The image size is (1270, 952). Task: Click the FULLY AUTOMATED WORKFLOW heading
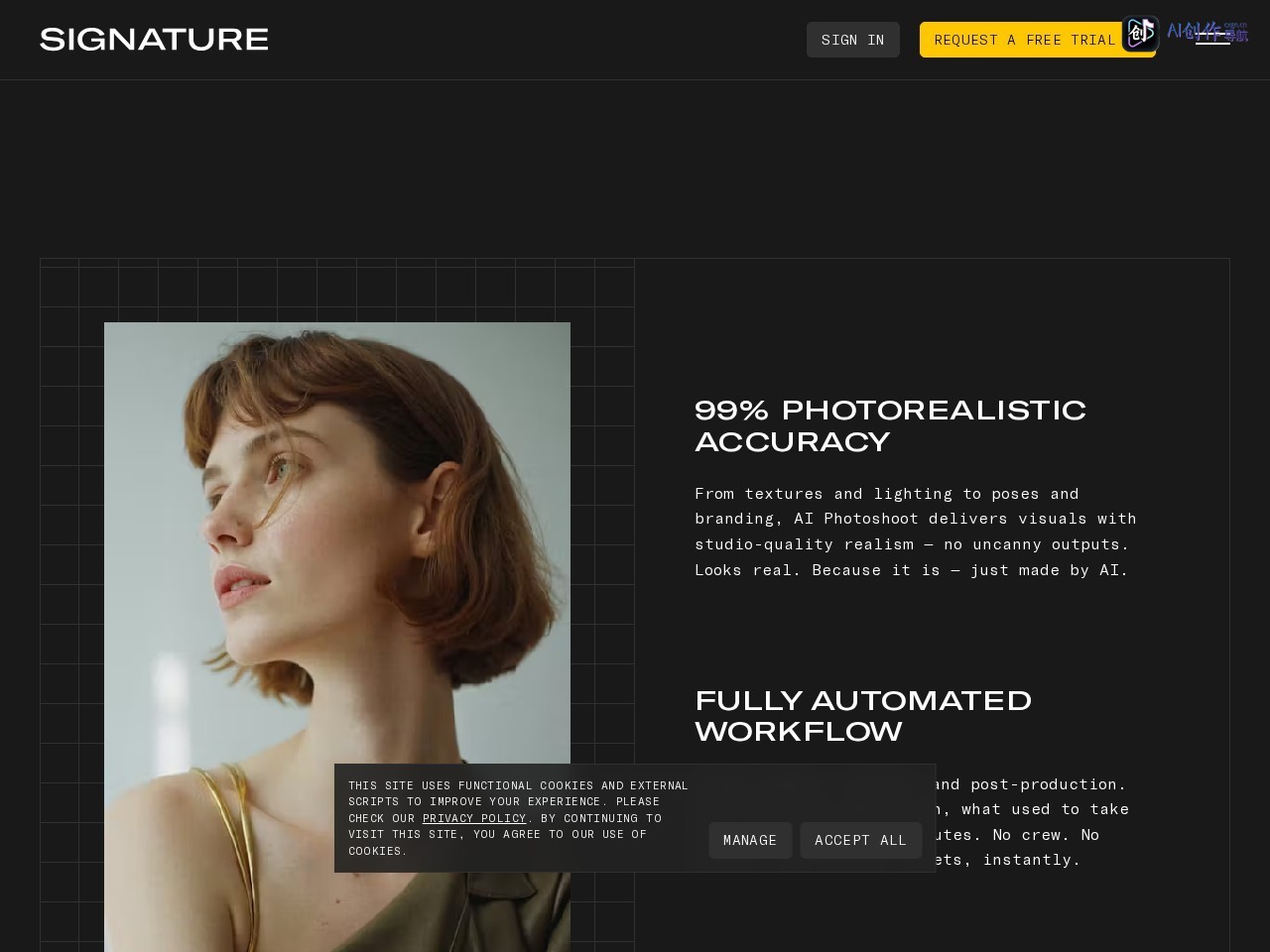coord(863,716)
